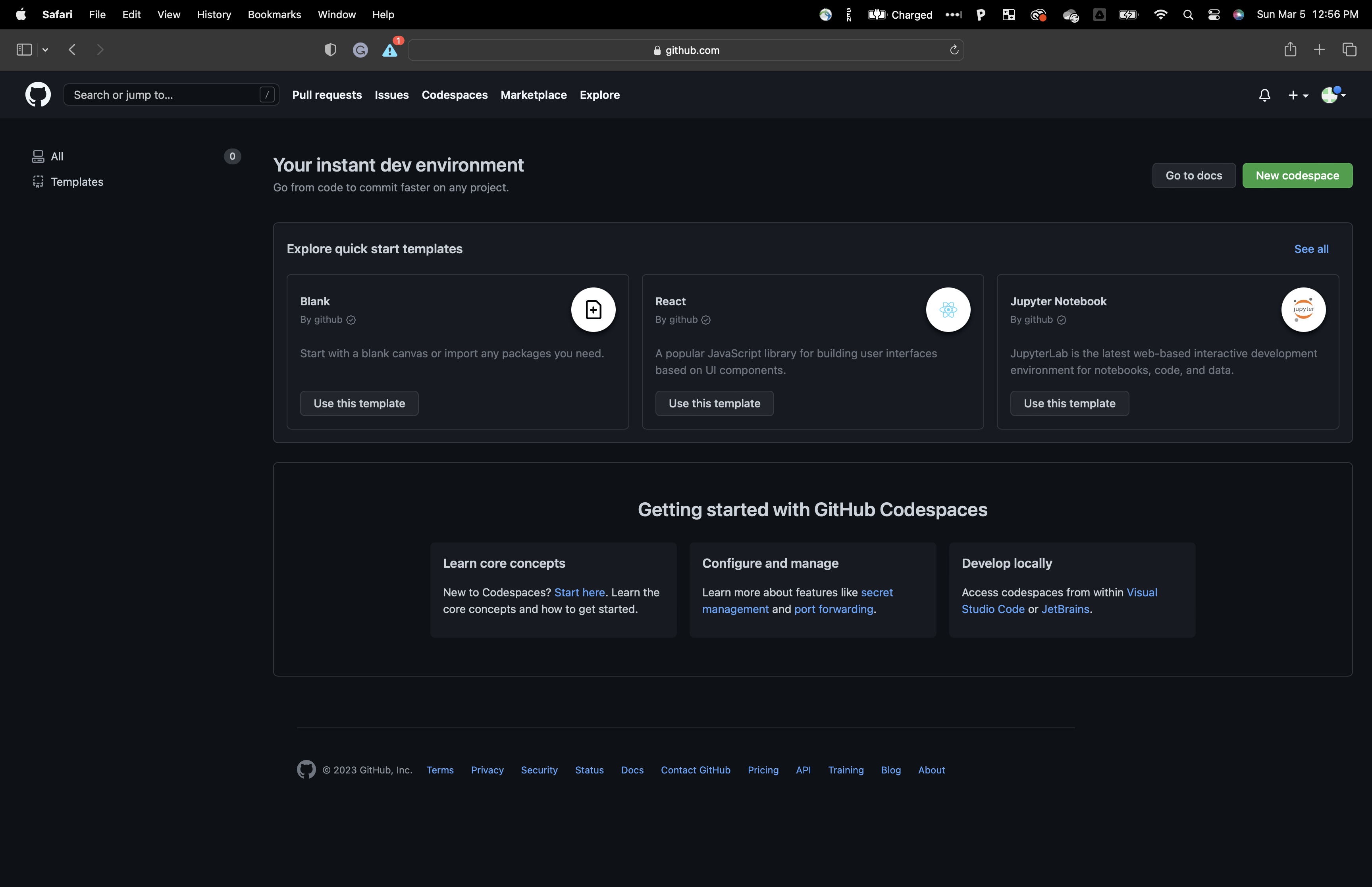Click the footer GitHub logo

point(306,769)
